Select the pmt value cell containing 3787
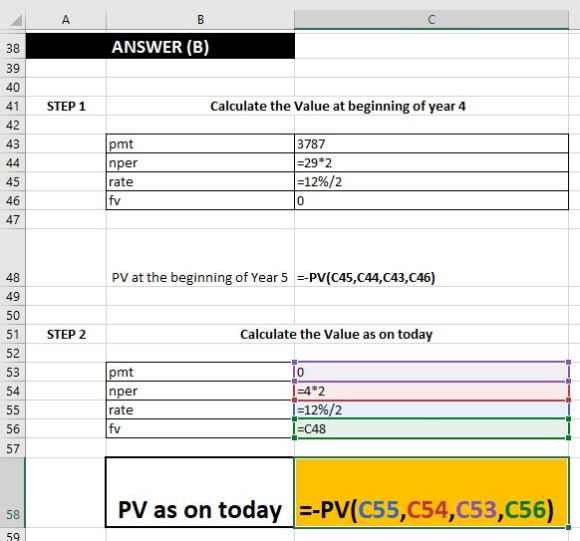This screenshot has height=541, width=580. pos(431,144)
